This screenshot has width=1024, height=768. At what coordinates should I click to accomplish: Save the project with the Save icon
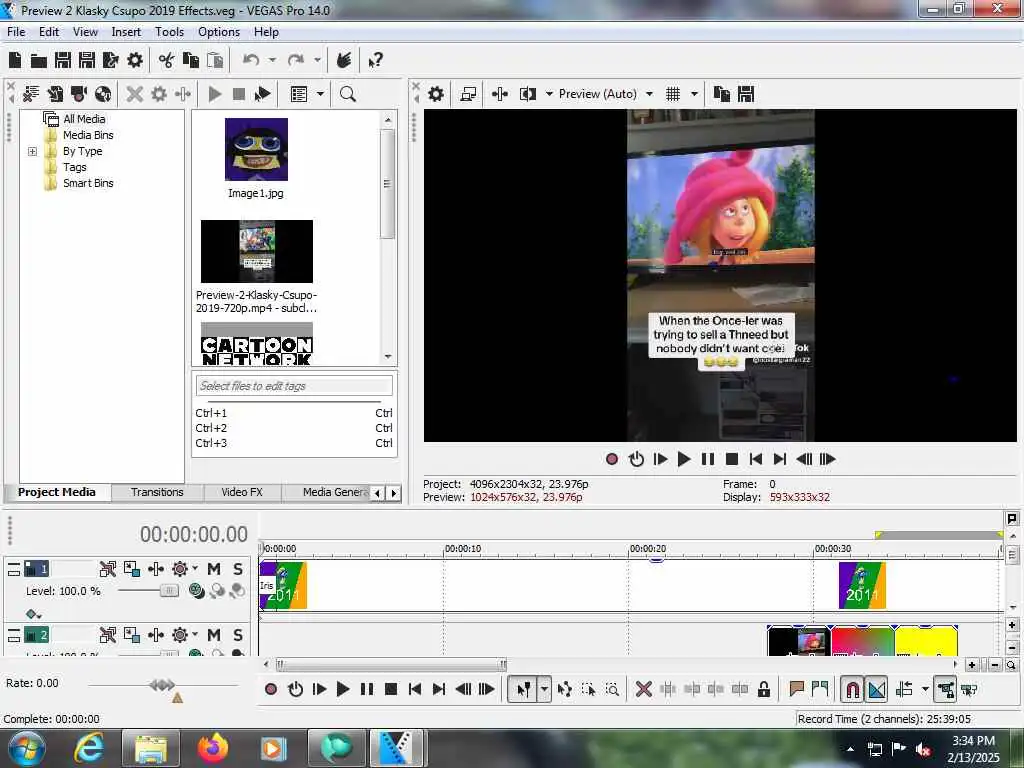point(63,61)
